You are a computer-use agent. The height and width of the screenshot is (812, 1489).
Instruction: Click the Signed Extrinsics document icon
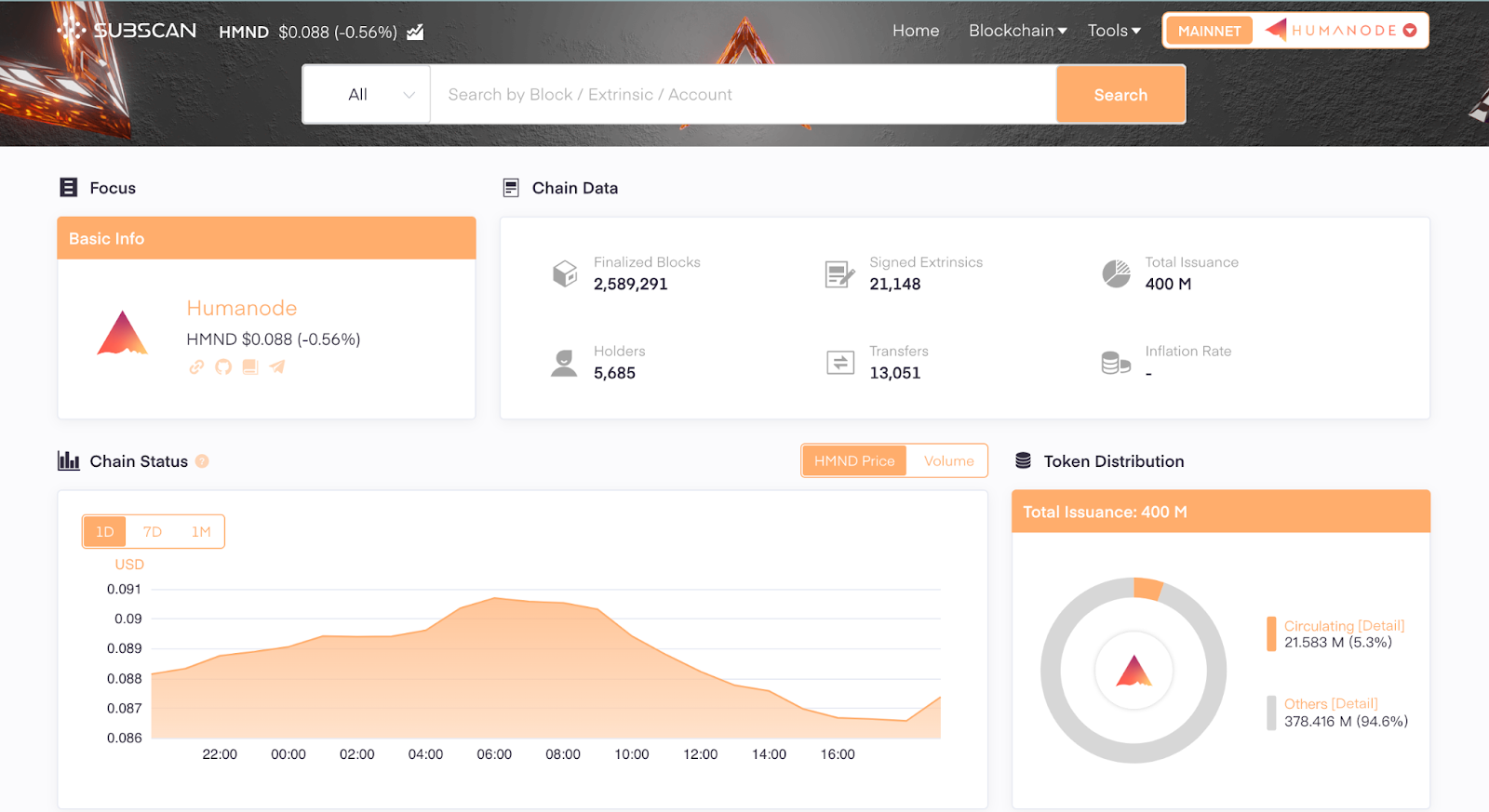coord(839,274)
